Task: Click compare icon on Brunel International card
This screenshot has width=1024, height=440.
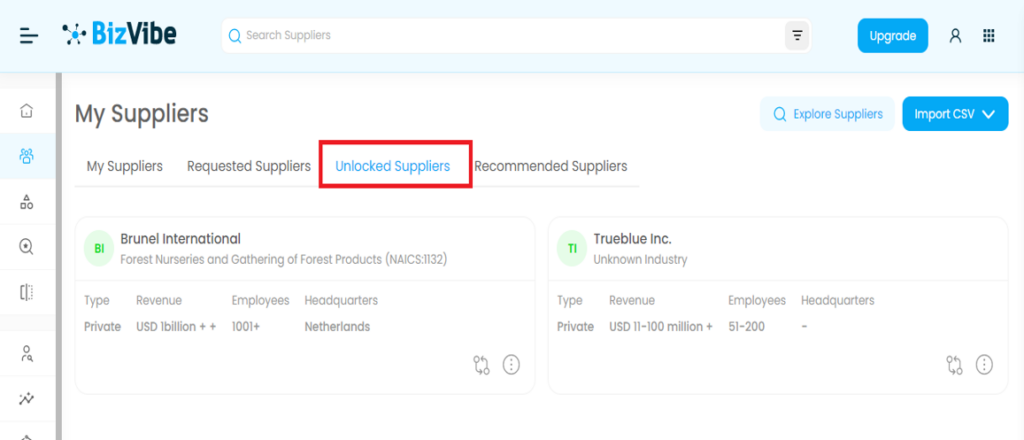Action: [x=481, y=365]
